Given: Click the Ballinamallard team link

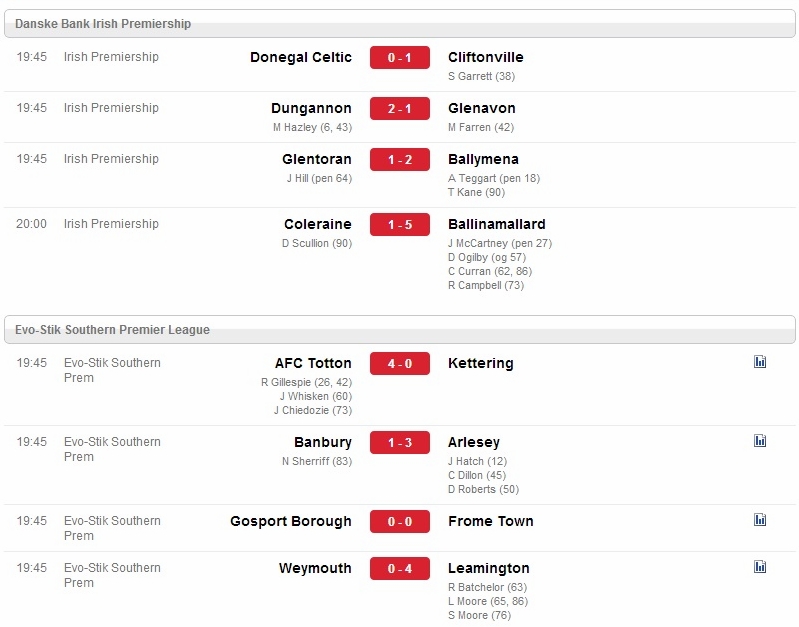Looking at the screenshot, I should click(497, 224).
